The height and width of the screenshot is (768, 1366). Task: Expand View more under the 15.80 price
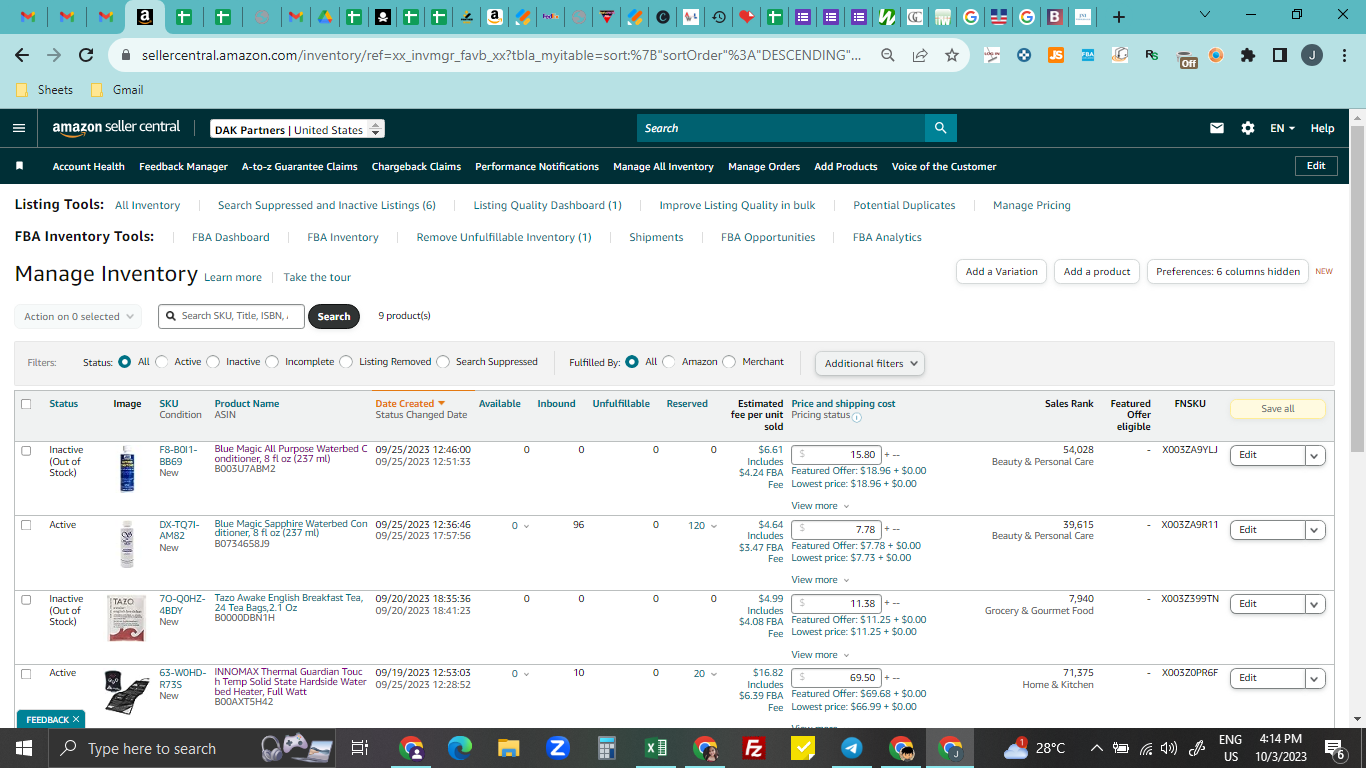click(x=820, y=506)
